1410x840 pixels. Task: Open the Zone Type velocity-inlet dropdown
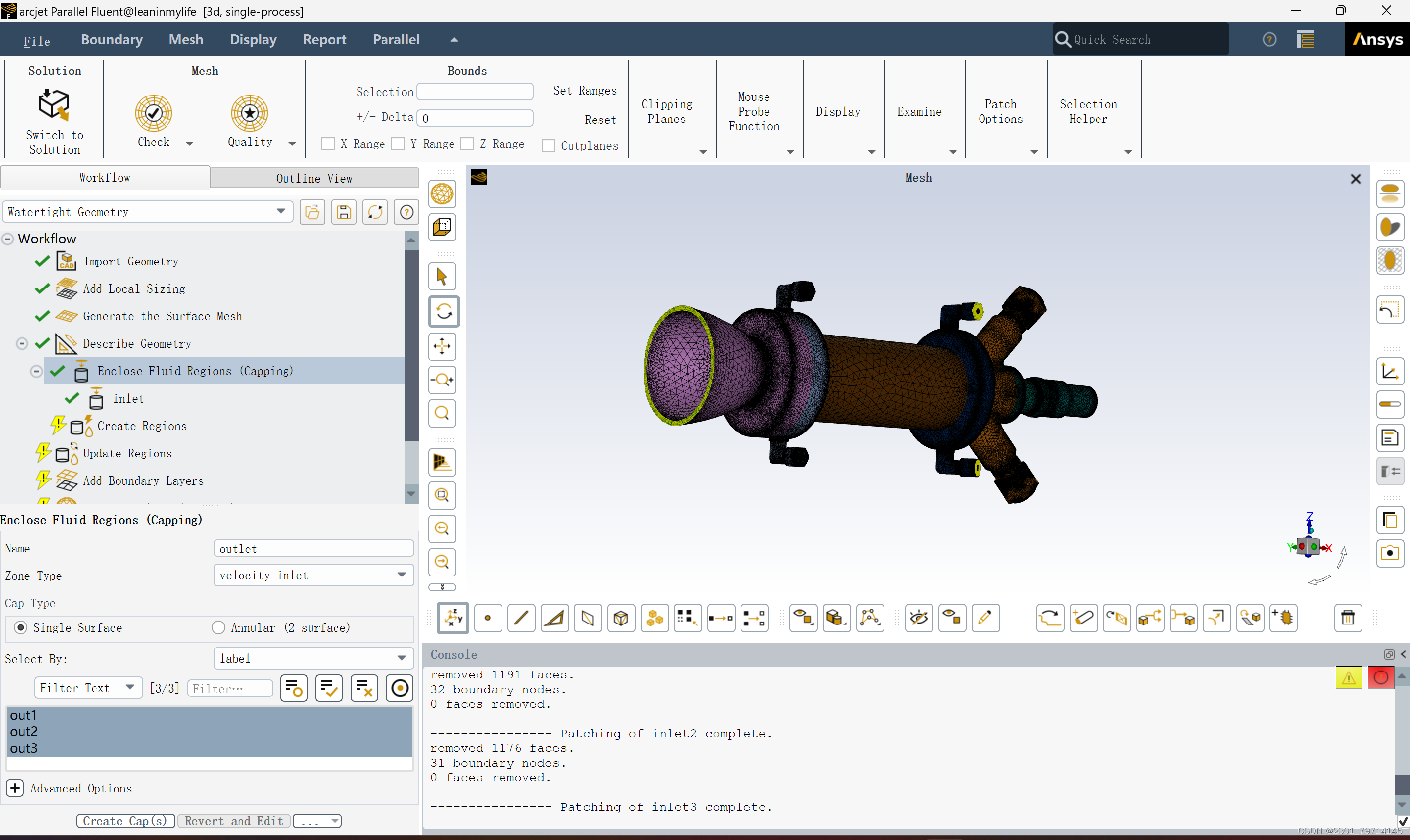[313, 575]
